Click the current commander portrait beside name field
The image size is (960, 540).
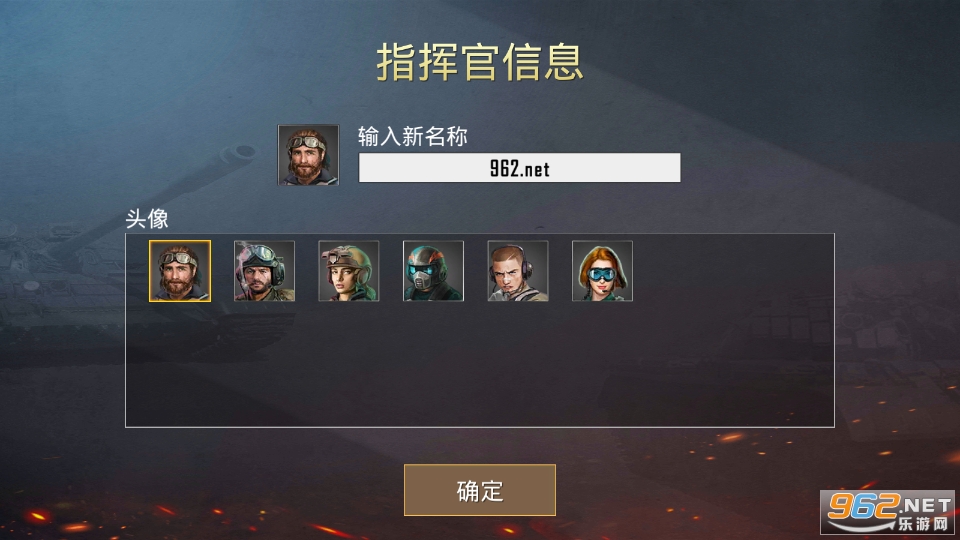(308, 155)
